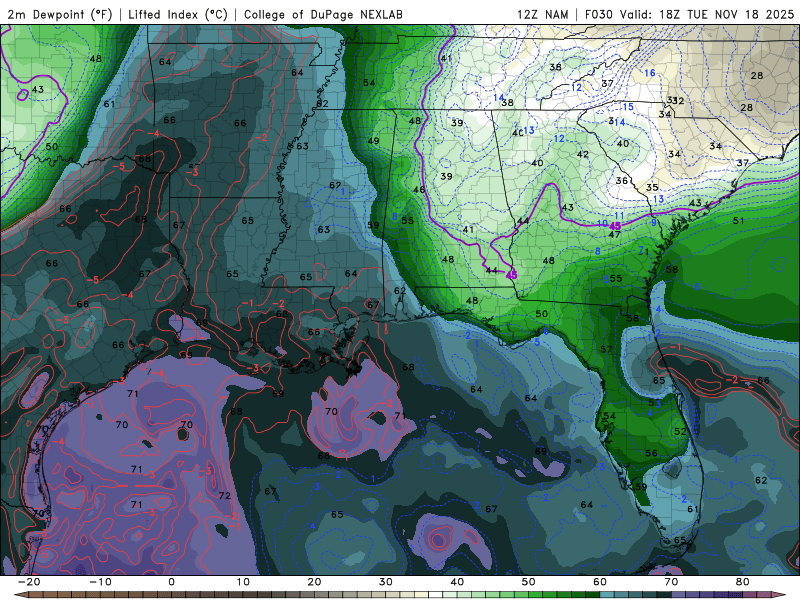The height and width of the screenshot is (600, 800).
Task: Click the 47 dewpoint value below purple 45
Action: click(x=614, y=235)
